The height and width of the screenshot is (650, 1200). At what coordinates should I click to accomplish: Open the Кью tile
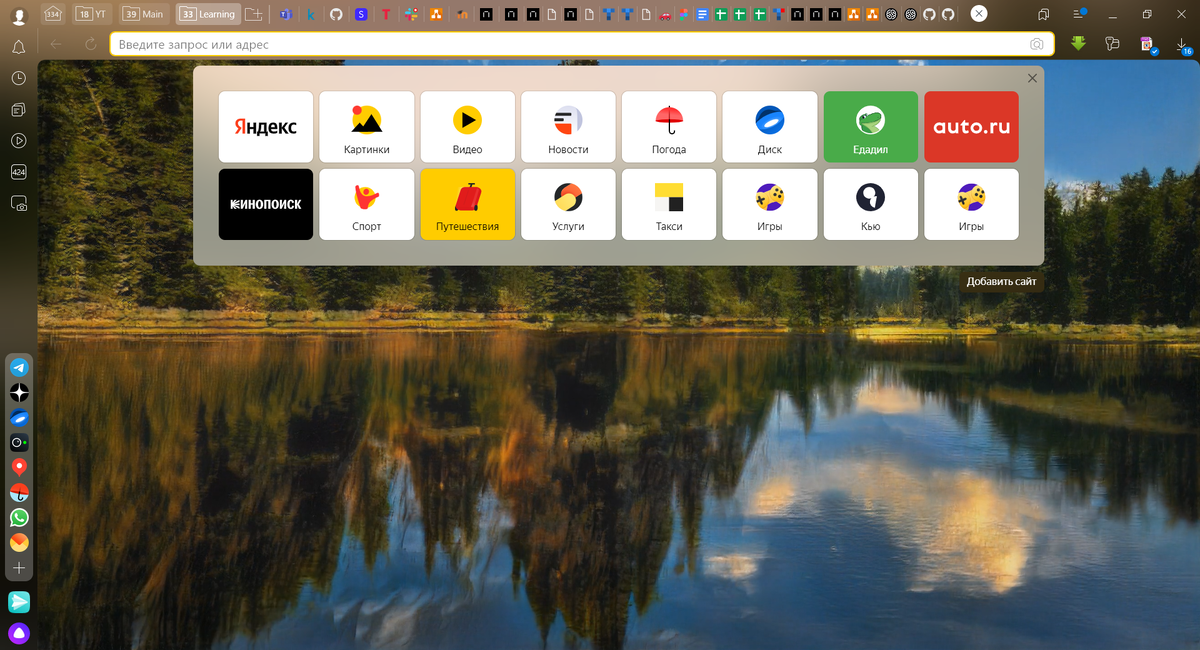point(871,204)
